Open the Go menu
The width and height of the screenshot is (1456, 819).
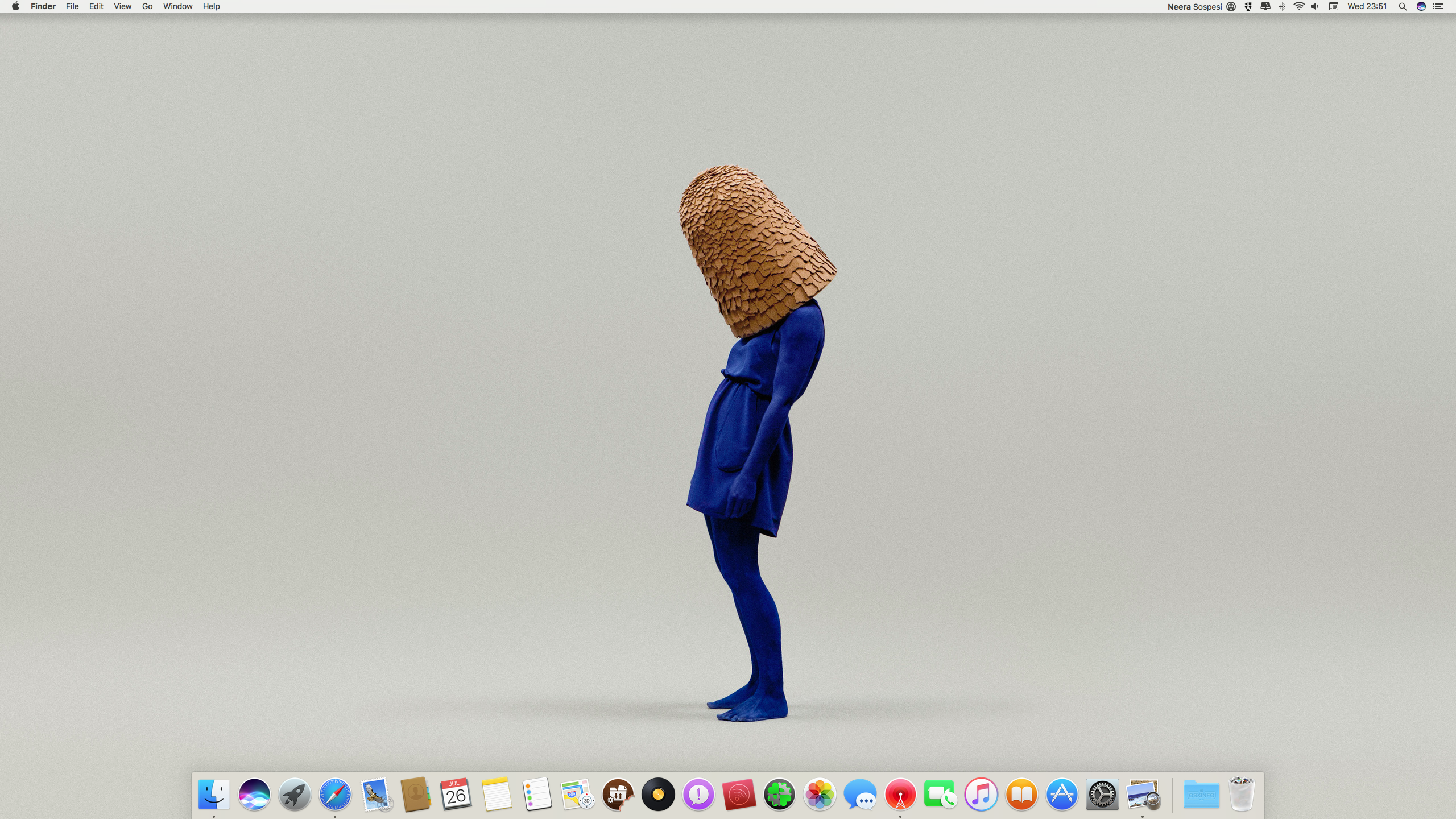click(x=147, y=6)
